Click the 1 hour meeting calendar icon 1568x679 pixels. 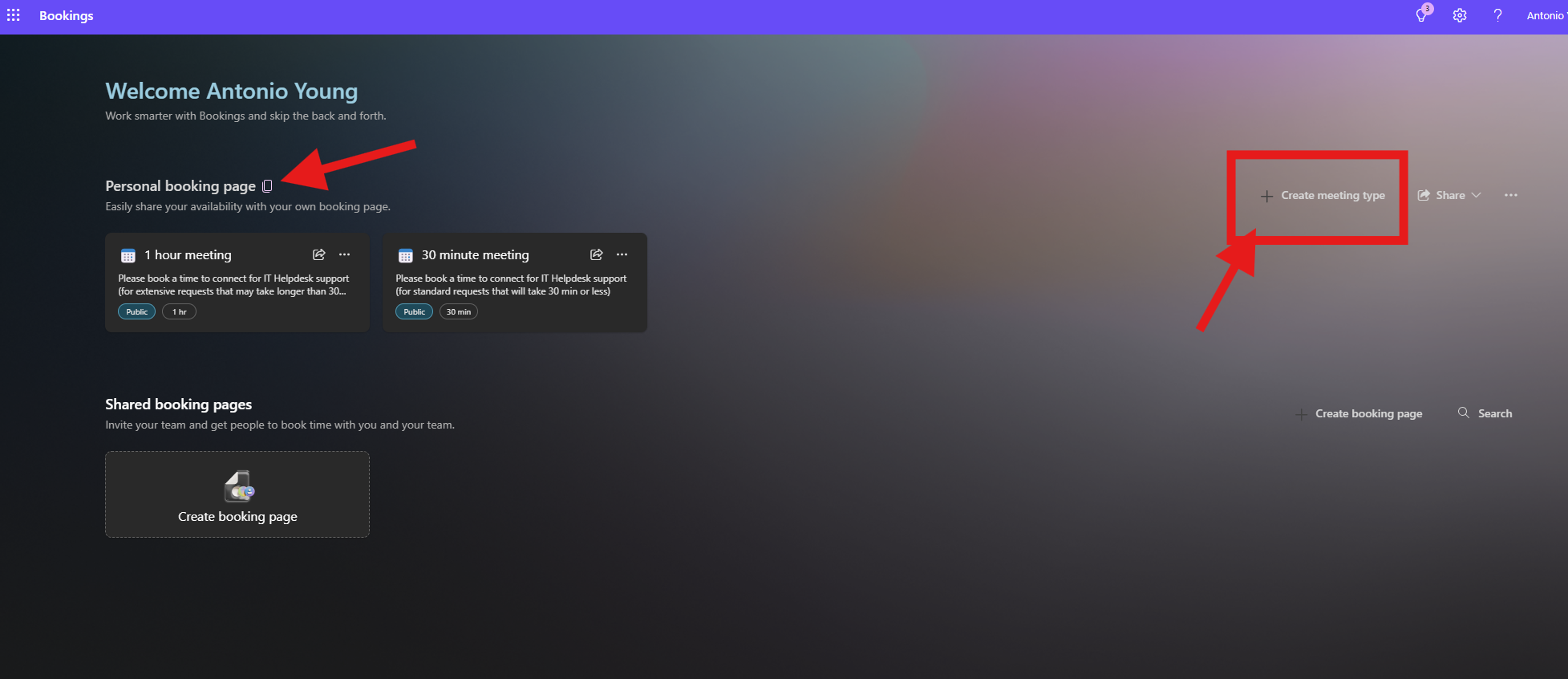coord(128,255)
